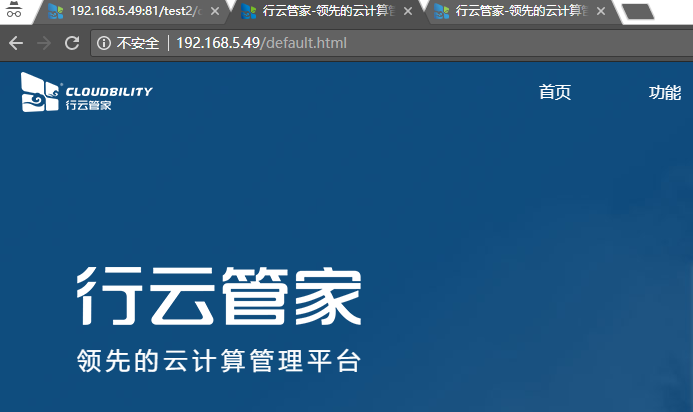This screenshot has height=412, width=693.
Task: Select the second 行云管家 tab
Action: coord(326,11)
